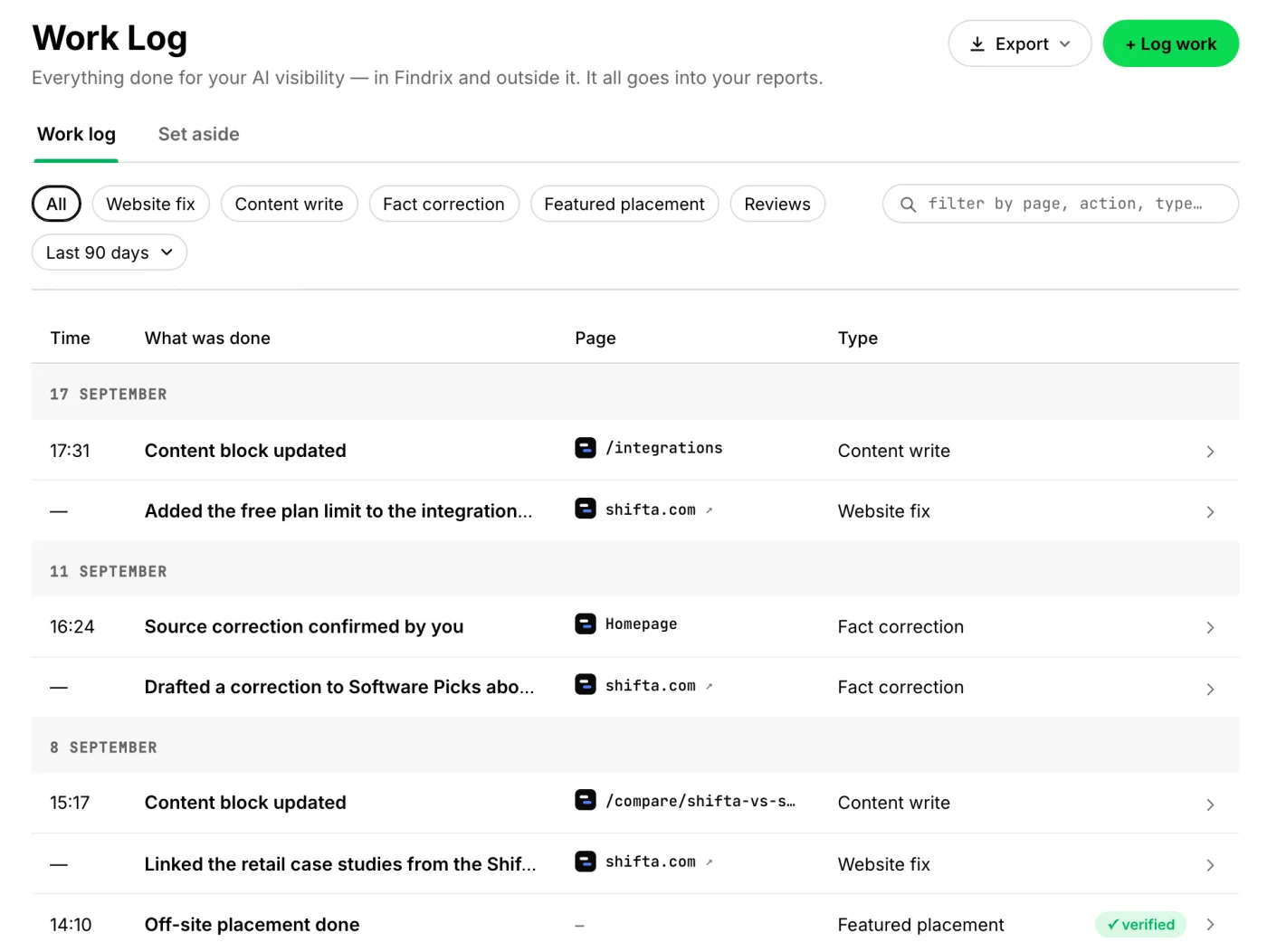The height and width of the screenshot is (952, 1267).
Task: Open the /compare/shifta-vs-s… page link
Action: (x=700, y=801)
